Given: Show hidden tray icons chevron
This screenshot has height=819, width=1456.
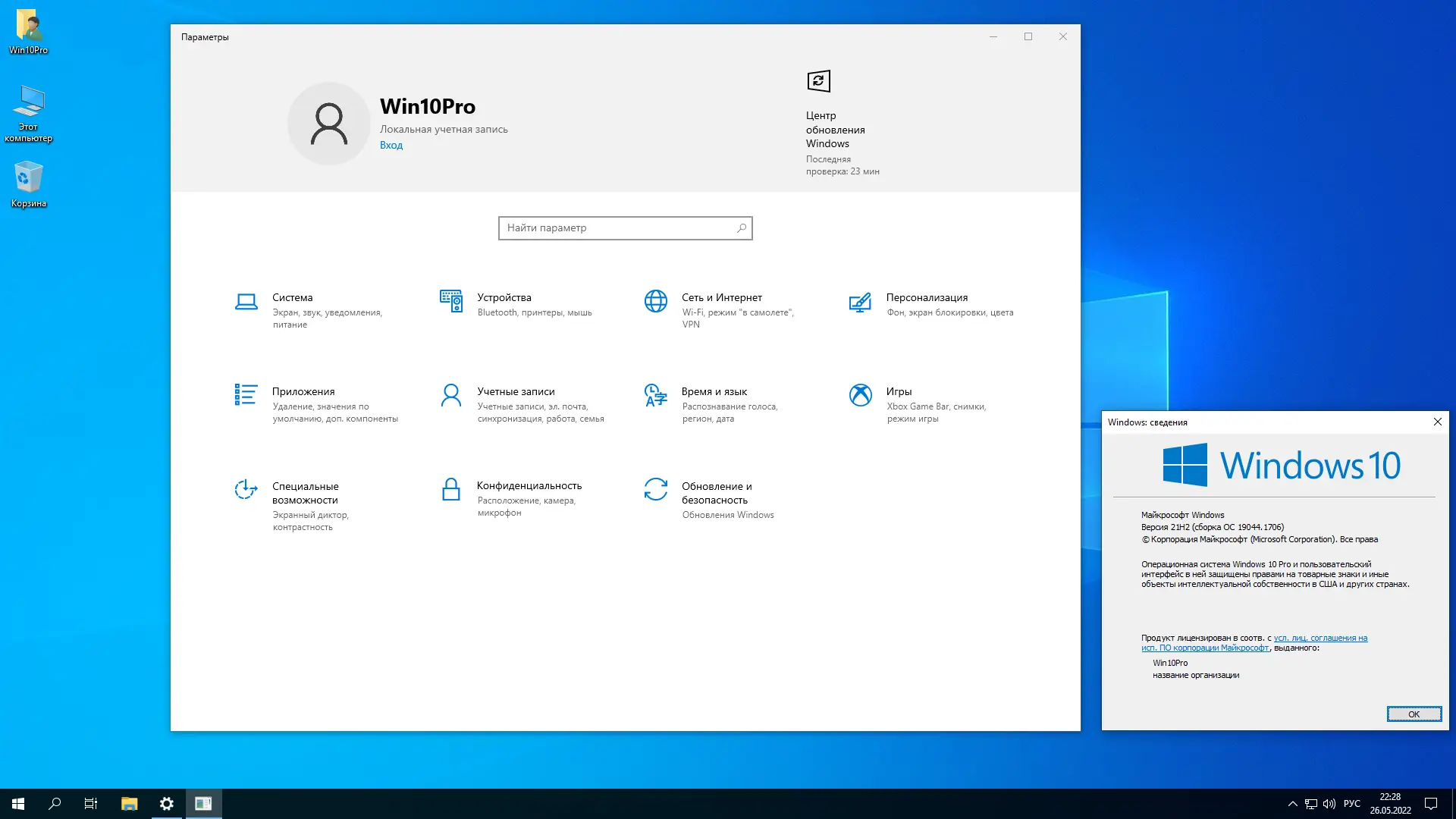Looking at the screenshot, I should tap(1292, 804).
